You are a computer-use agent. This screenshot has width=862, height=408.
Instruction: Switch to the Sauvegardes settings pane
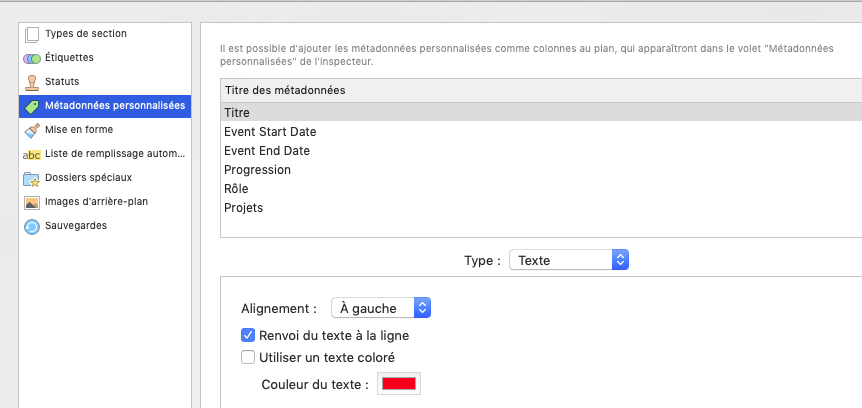(x=76, y=226)
